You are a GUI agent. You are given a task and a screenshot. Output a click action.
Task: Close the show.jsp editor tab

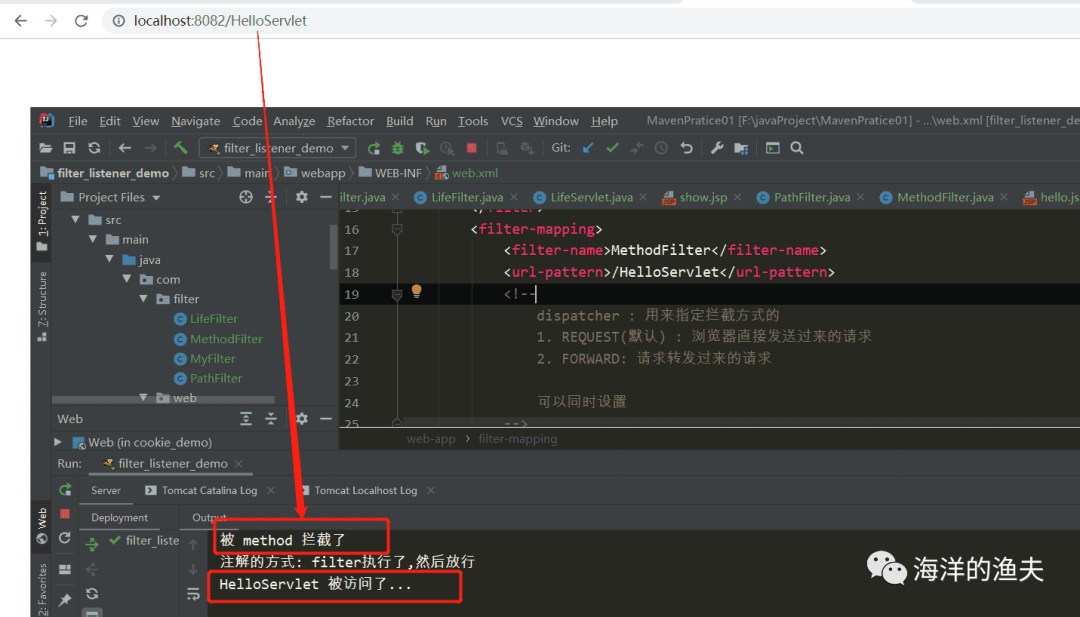click(x=737, y=198)
